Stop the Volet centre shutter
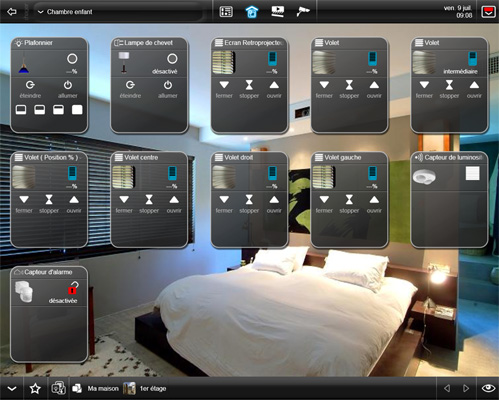The height and width of the screenshot is (400, 499). click(x=149, y=204)
